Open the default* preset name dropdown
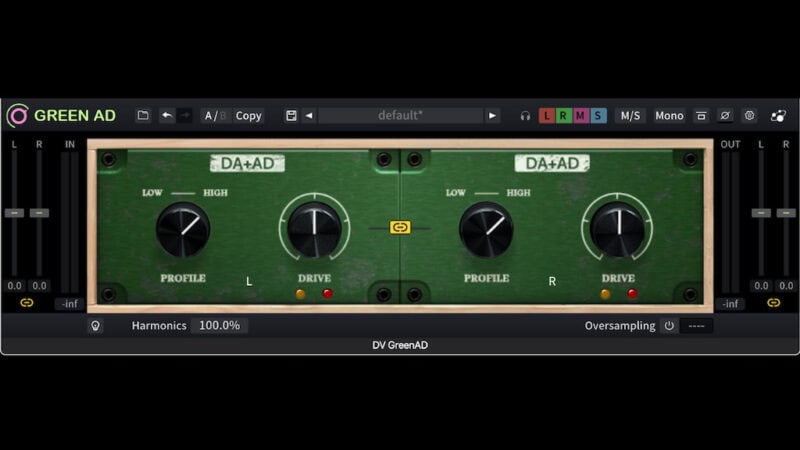This screenshot has width=800, height=450. coord(401,116)
